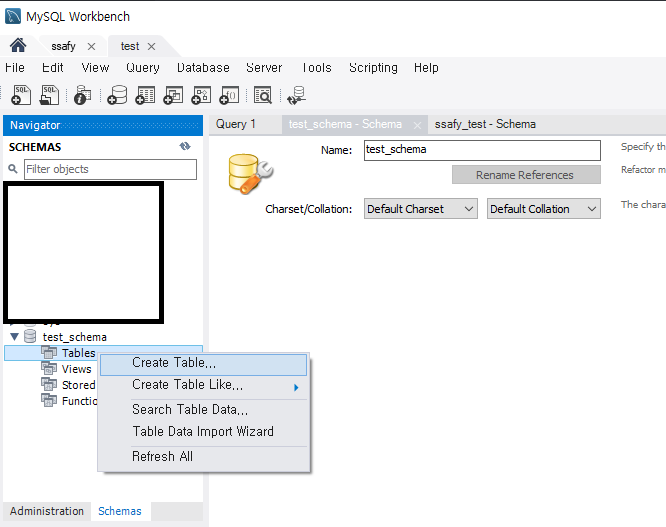Screen dimensions: 666x527
Task: Click the Stored Procedures folder icon
Action: (49, 384)
